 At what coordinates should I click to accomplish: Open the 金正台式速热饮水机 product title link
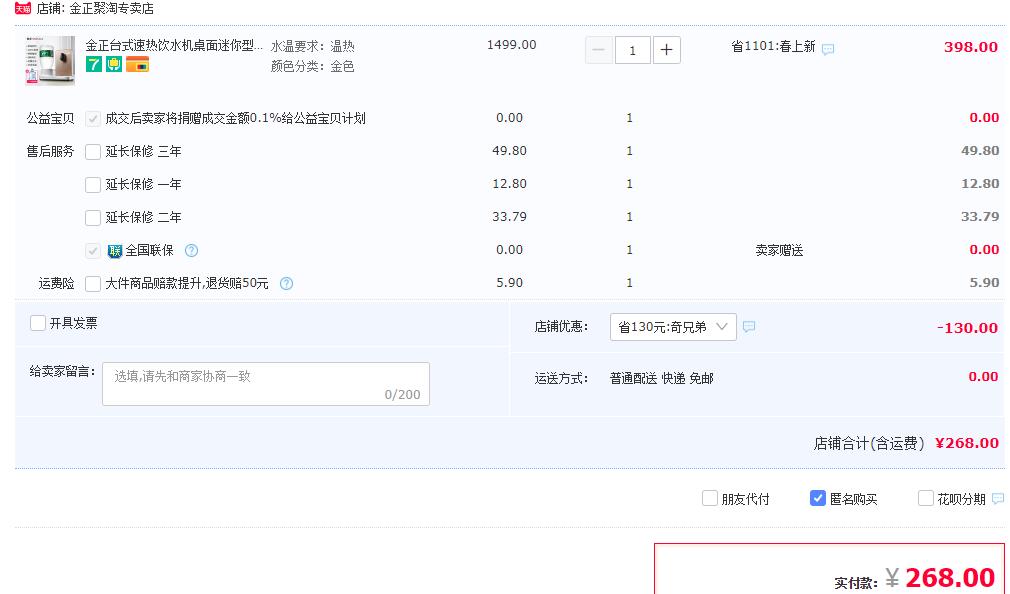[x=174, y=46]
